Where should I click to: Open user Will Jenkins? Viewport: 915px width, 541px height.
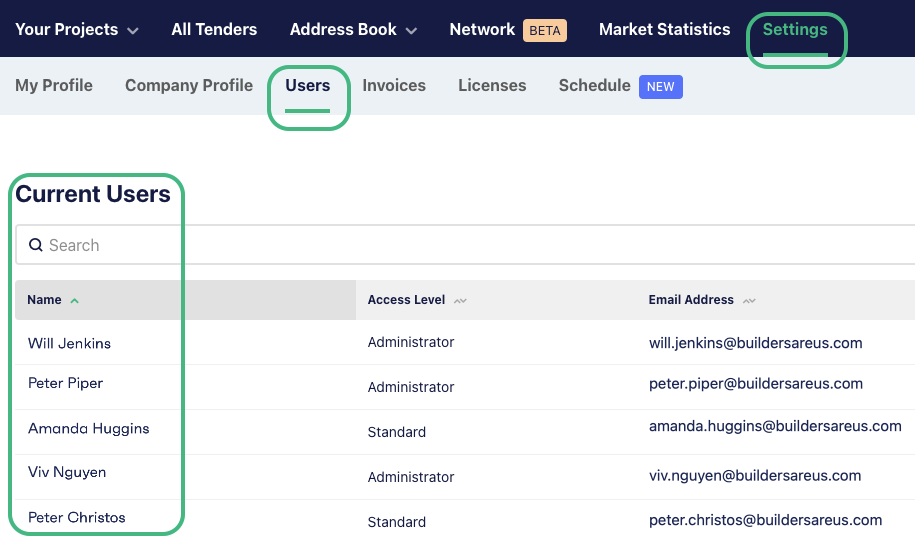pyautogui.click(x=69, y=343)
